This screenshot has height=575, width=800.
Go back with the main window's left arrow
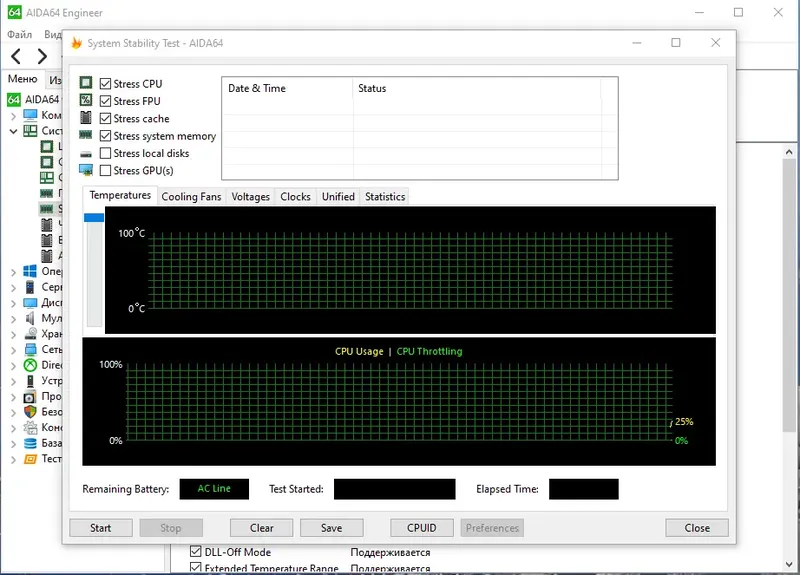coord(16,56)
